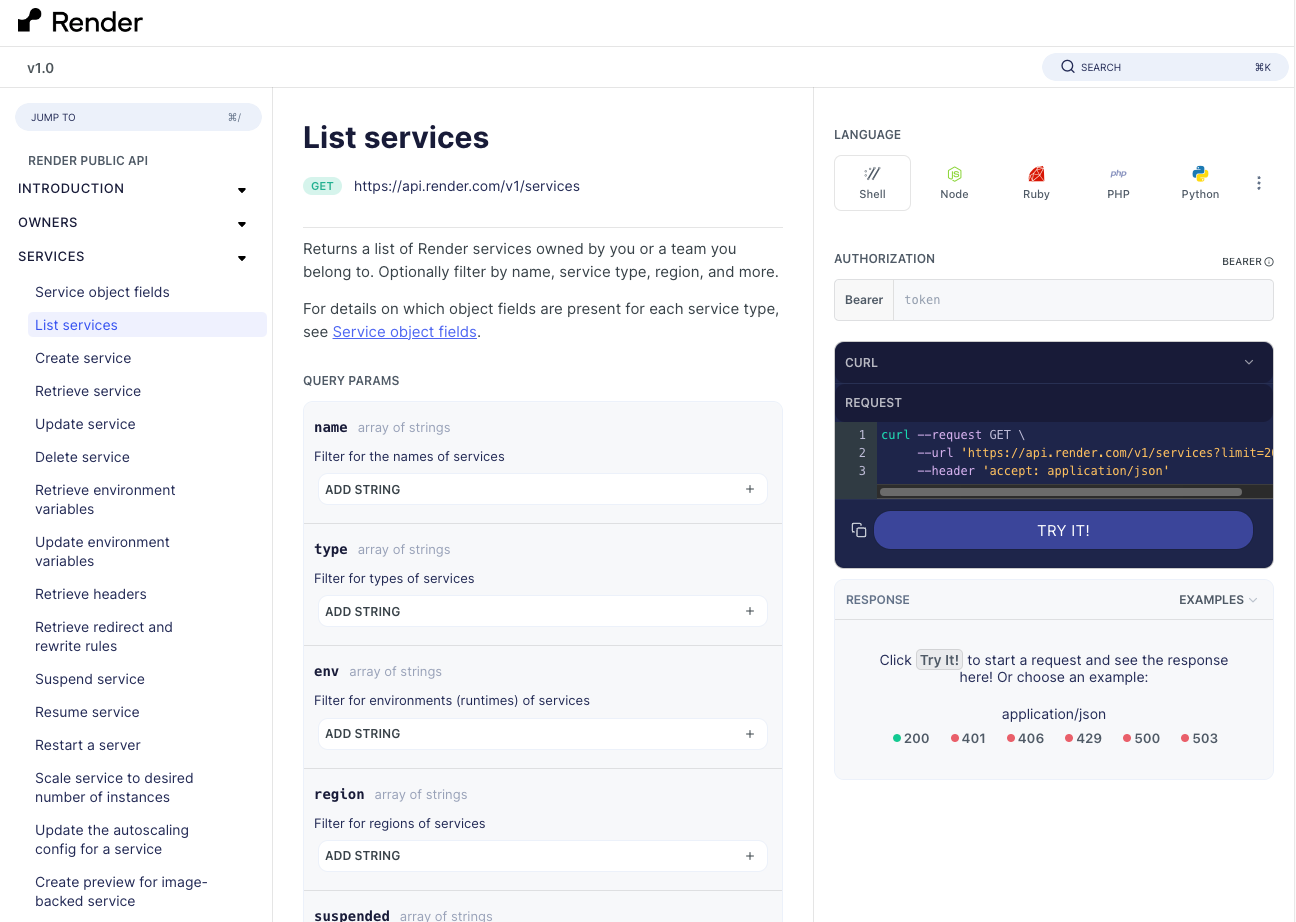The height and width of the screenshot is (922, 1296).
Task: Open the CURL code panel dropdown
Action: (1248, 362)
